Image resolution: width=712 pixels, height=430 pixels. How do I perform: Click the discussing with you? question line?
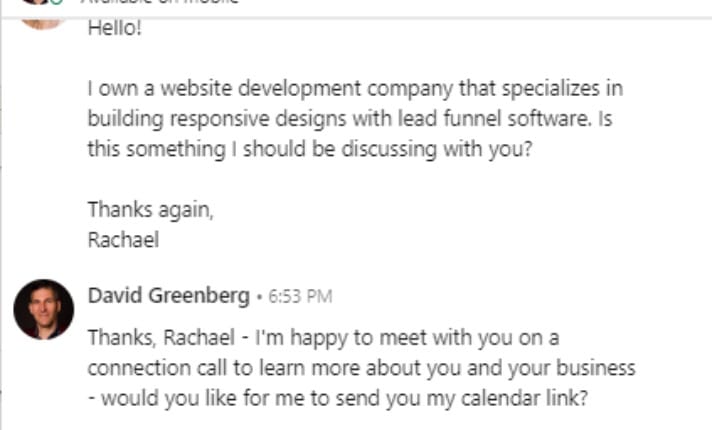tap(436, 149)
